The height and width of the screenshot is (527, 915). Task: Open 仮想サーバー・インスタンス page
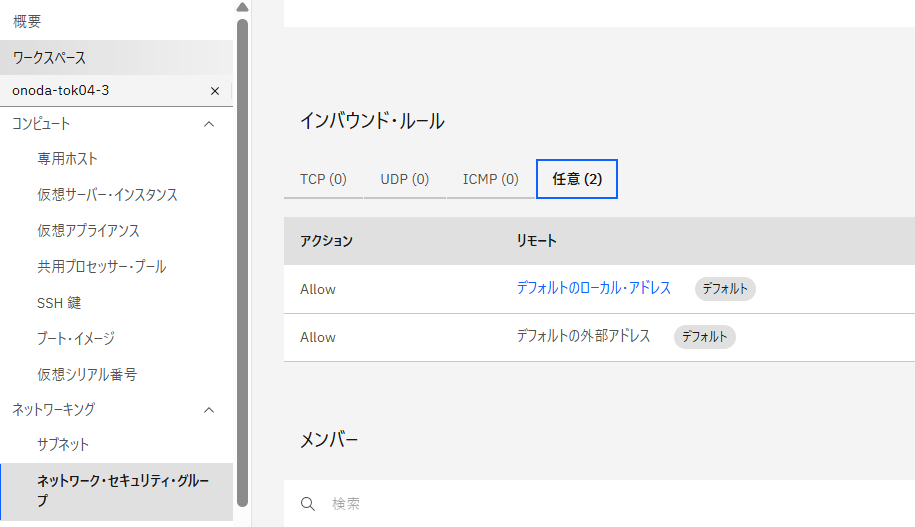[x=107, y=195]
